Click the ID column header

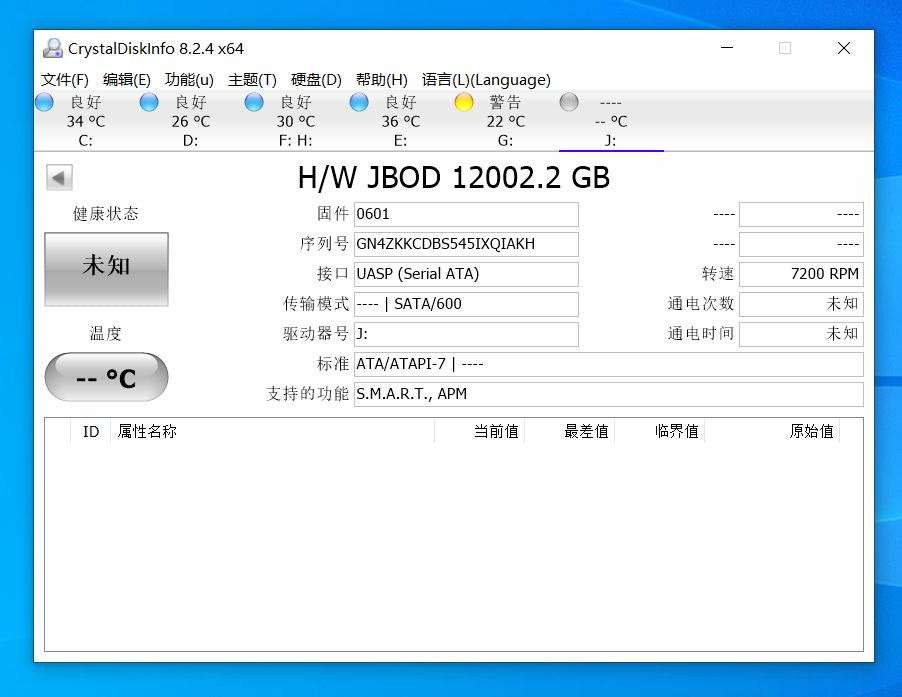click(x=91, y=431)
